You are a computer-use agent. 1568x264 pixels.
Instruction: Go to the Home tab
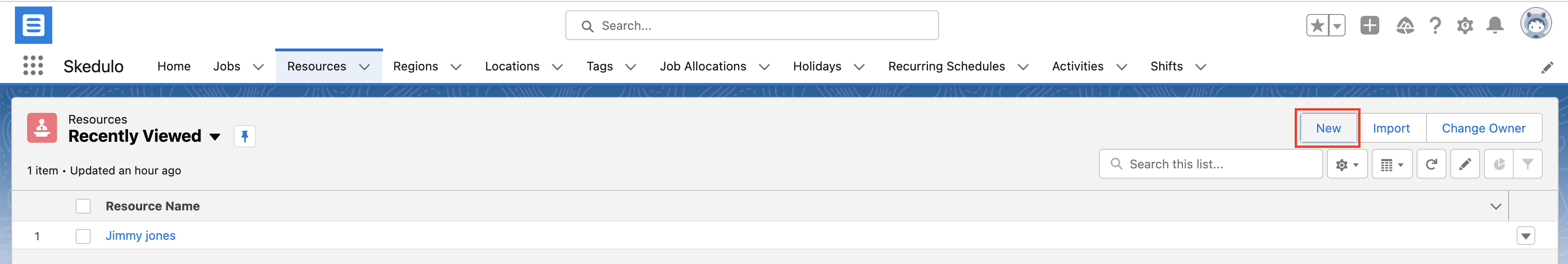pyautogui.click(x=173, y=66)
